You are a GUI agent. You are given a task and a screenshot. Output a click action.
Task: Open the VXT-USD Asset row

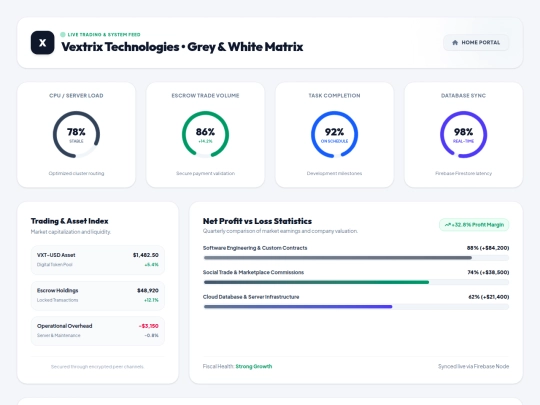[x=98, y=260]
